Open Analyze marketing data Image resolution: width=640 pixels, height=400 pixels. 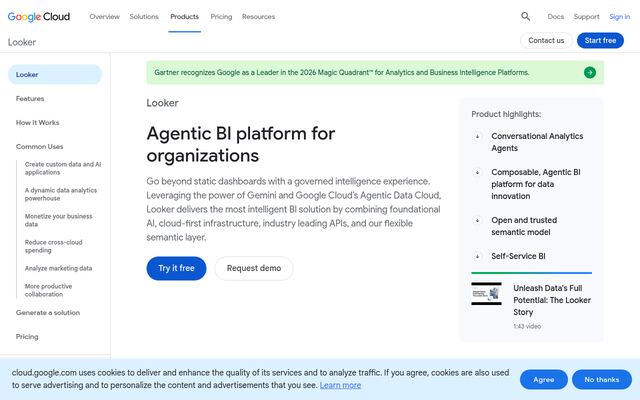[x=58, y=268]
